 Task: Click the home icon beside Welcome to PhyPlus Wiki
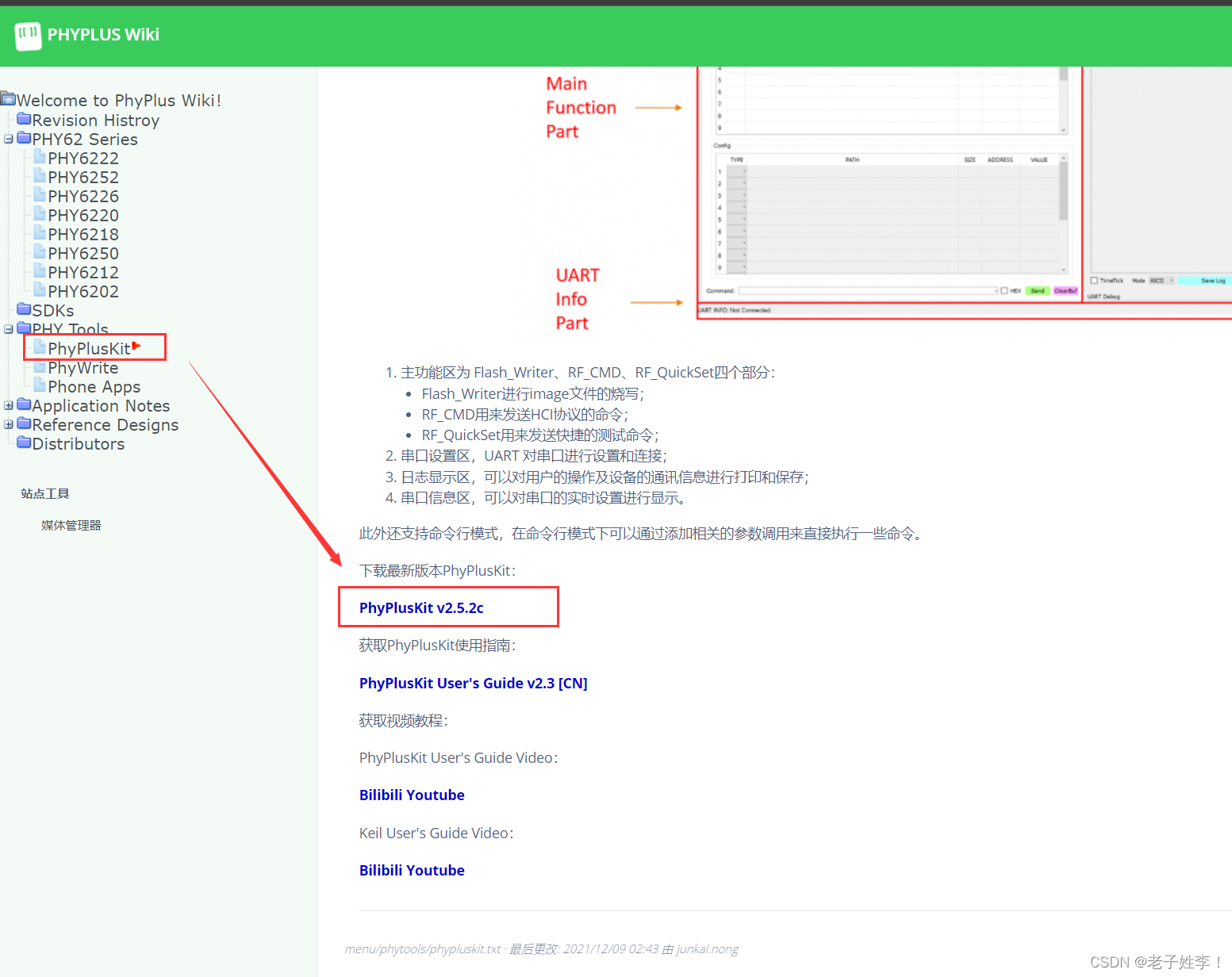pyautogui.click(x=8, y=99)
